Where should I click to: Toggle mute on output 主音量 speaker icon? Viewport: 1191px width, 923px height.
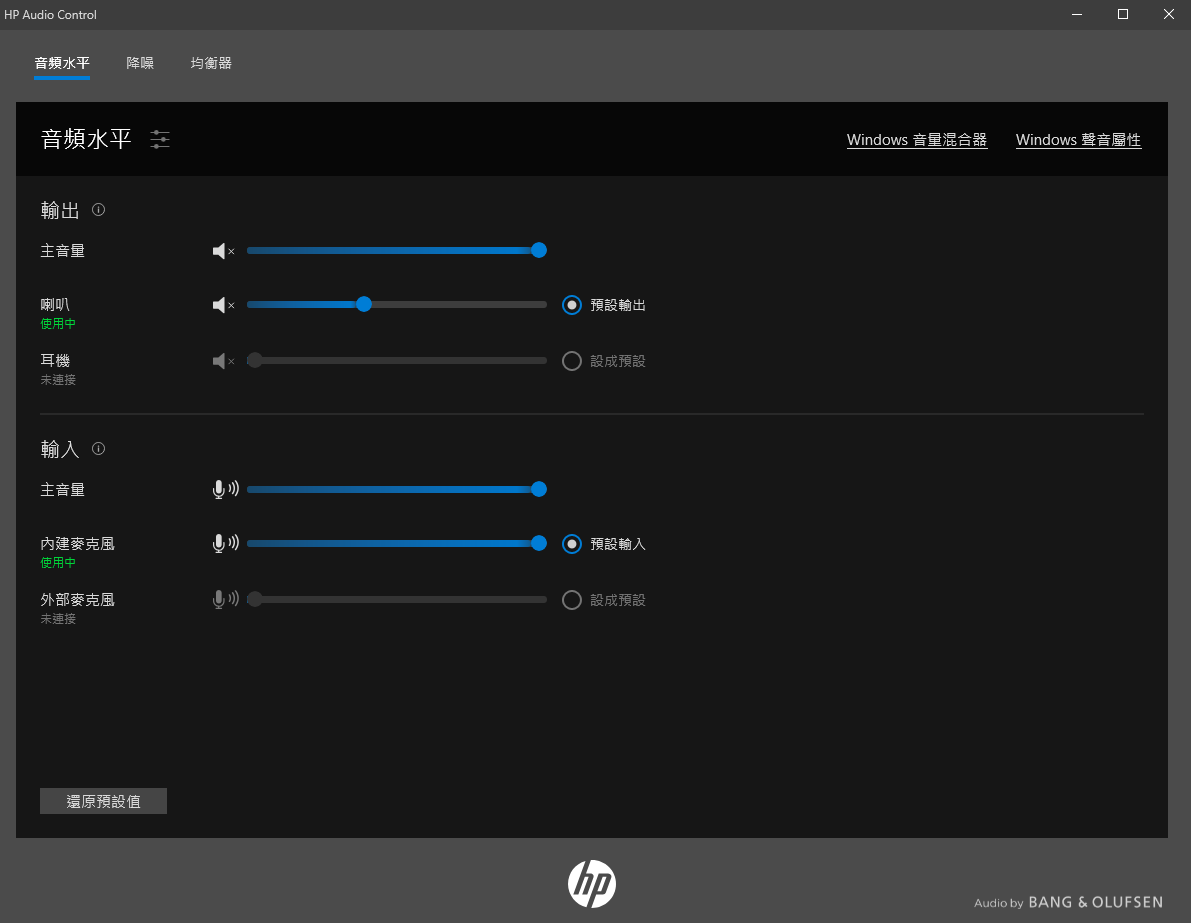[223, 251]
